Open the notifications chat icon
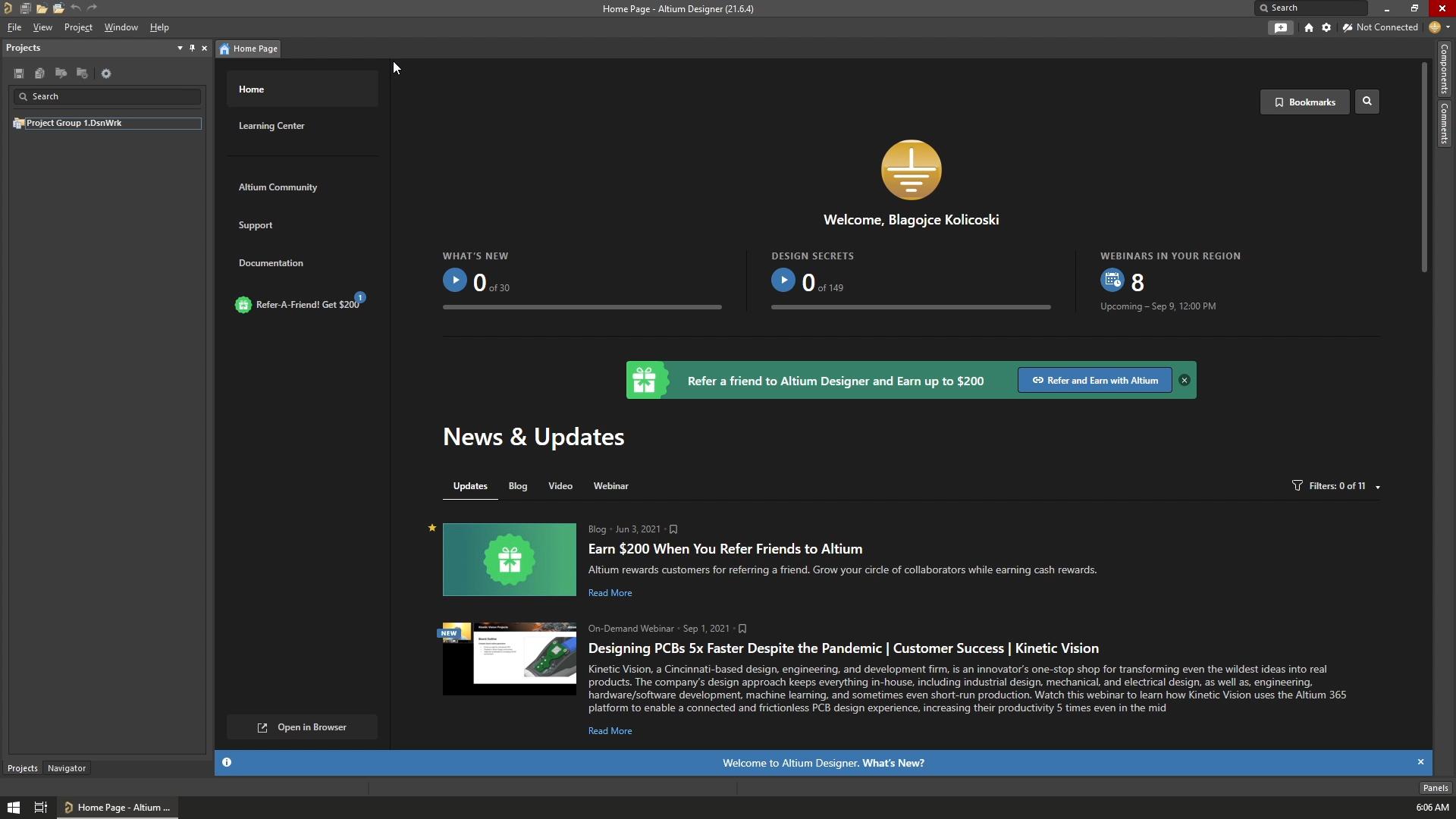 [1281, 27]
